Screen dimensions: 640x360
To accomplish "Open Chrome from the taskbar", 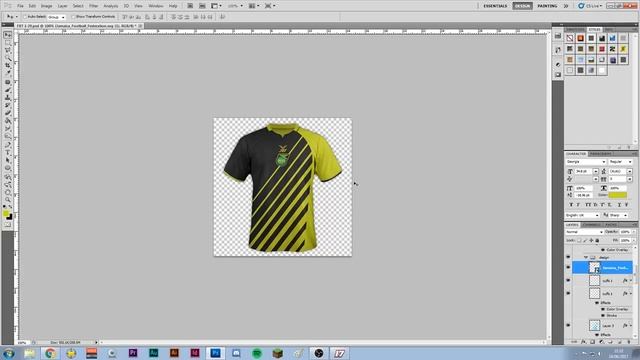I will [50, 353].
